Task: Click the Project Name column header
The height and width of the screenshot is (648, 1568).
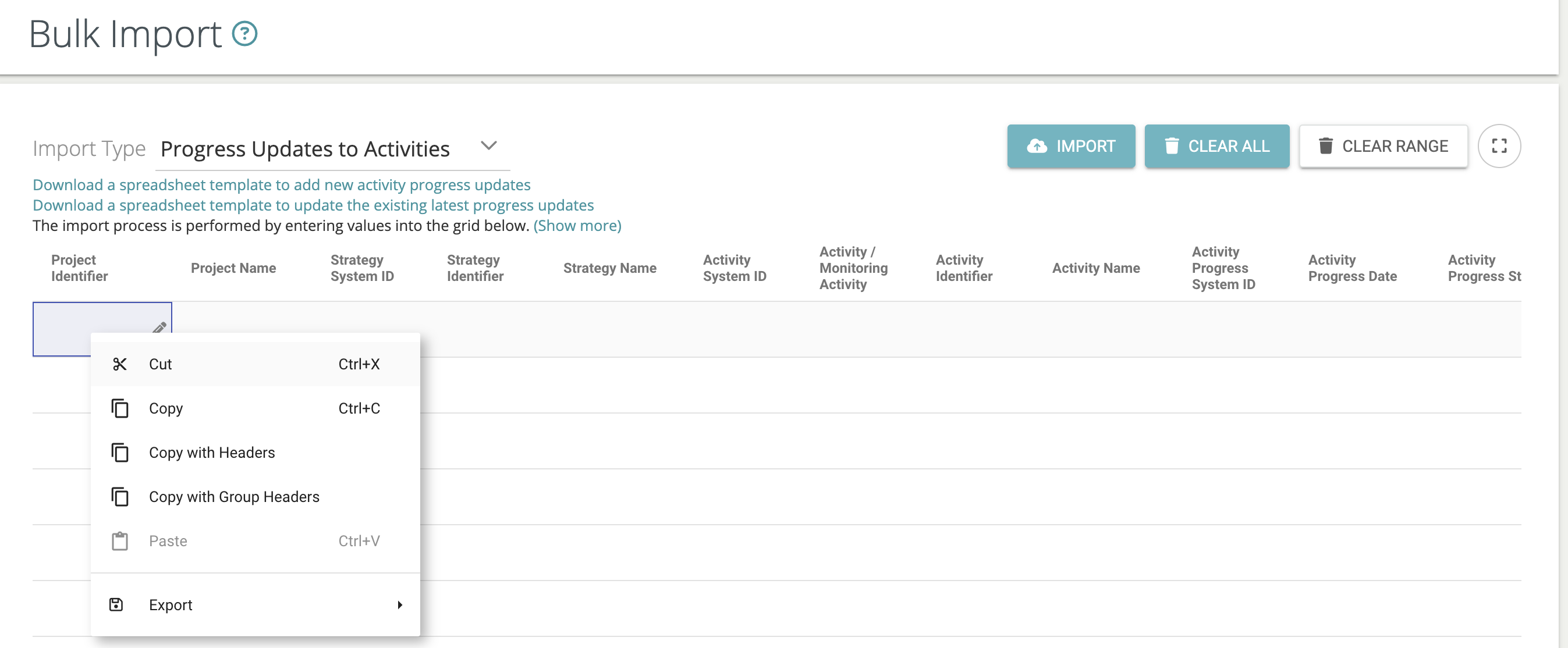Action: click(x=233, y=268)
